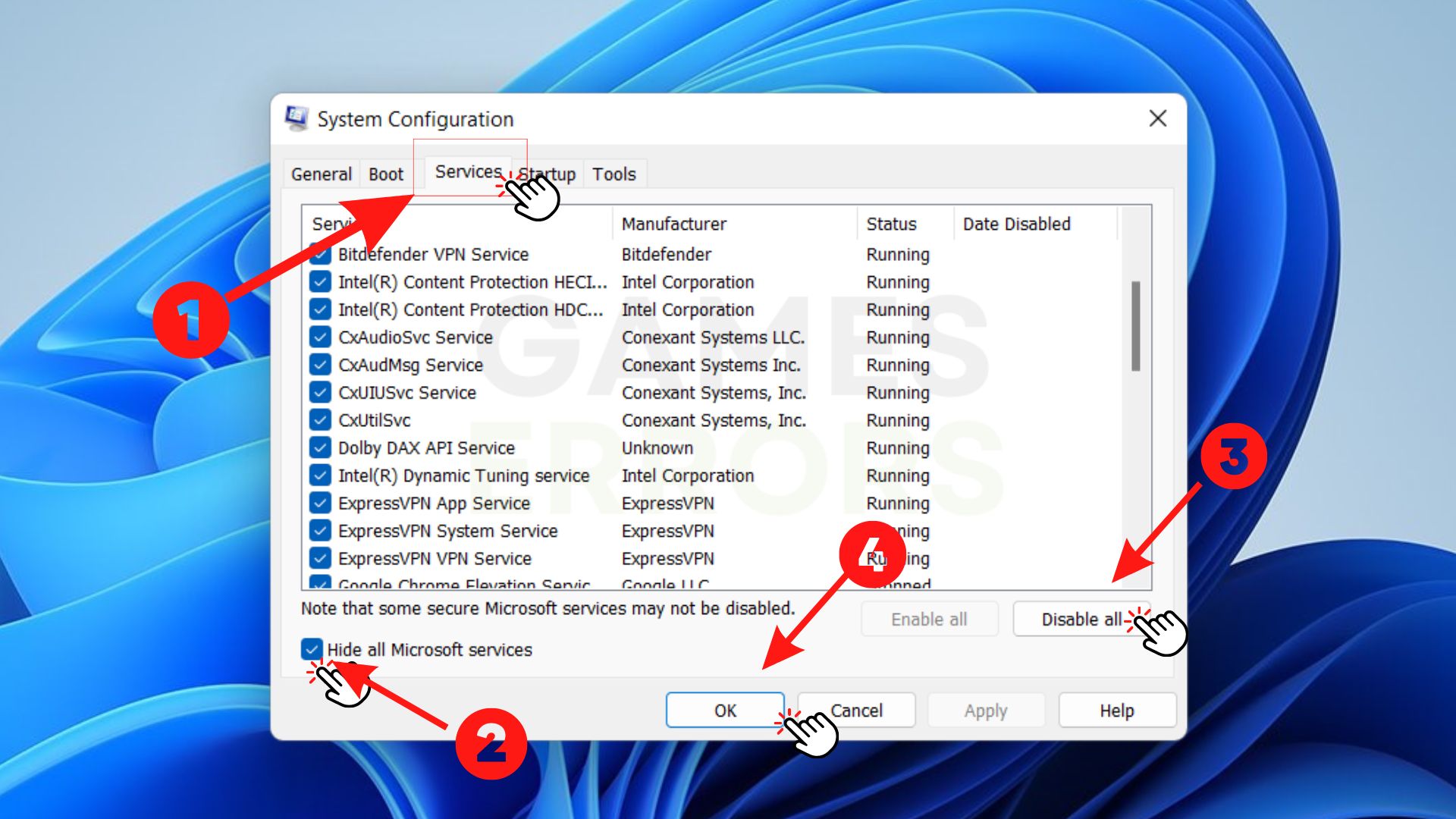1456x819 pixels.
Task: Uncheck Hide all Microsoft services
Action: point(312,649)
